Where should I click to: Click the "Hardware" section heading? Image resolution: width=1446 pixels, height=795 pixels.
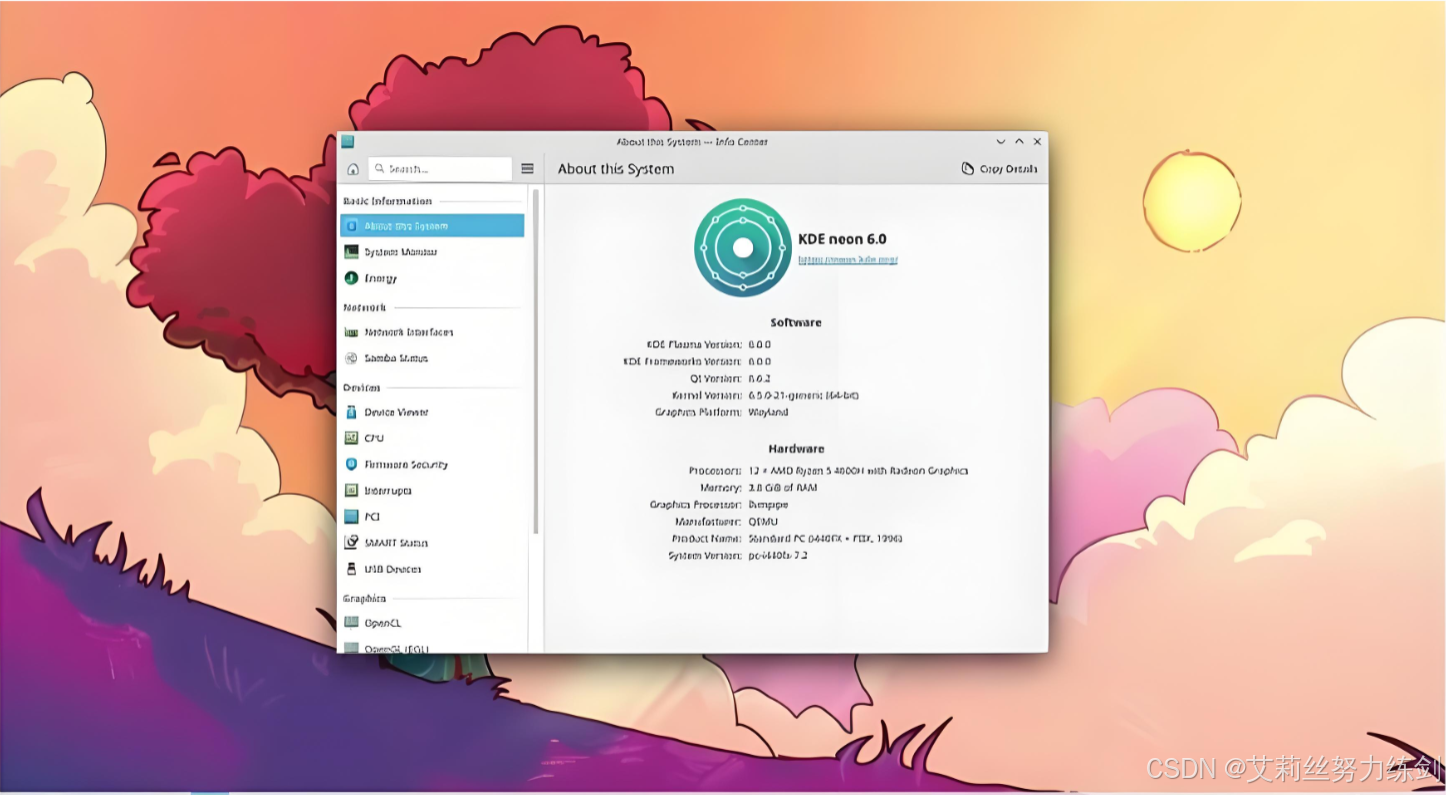(796, 449)
